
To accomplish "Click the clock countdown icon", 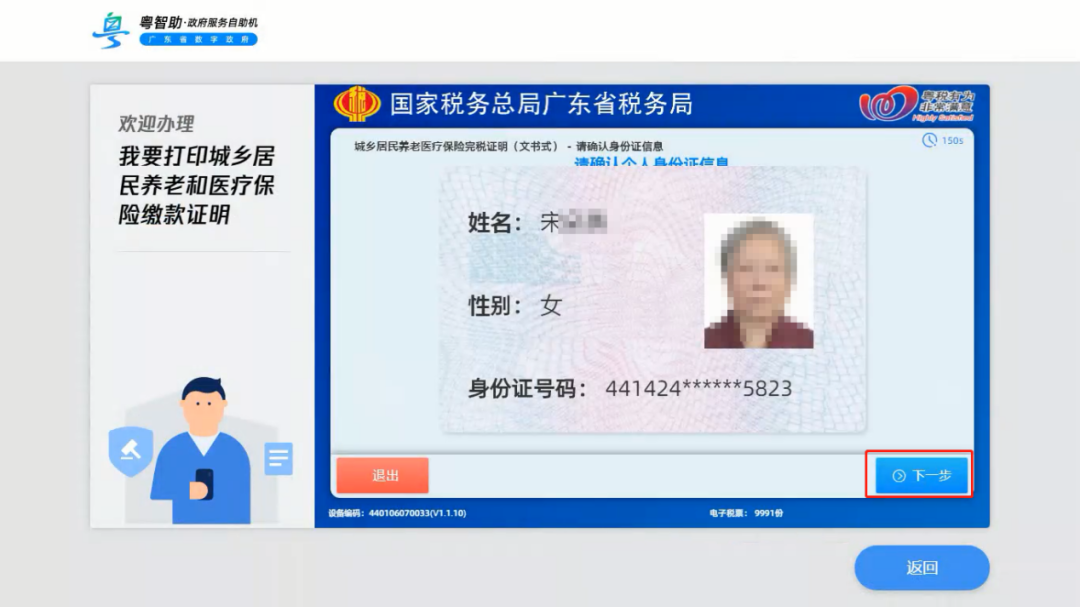I will point(932,141).
